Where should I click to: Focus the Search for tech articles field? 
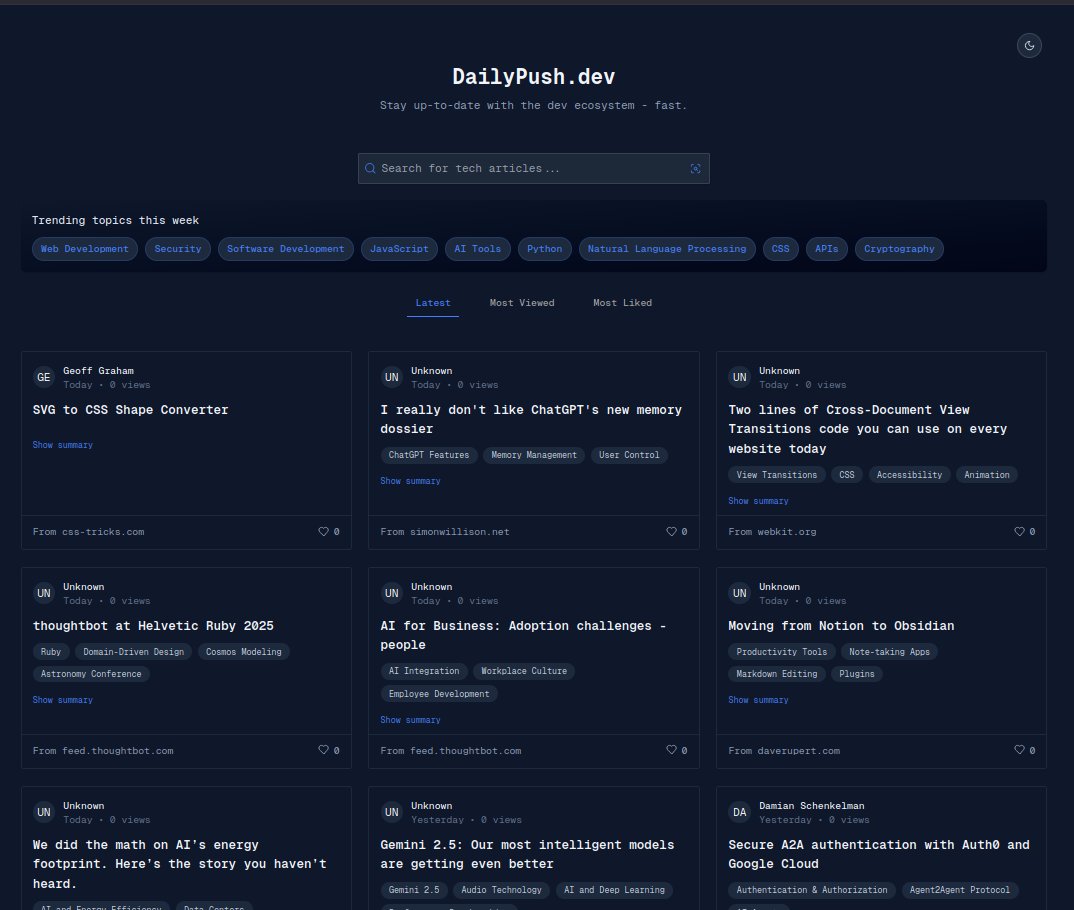point(534,168)
